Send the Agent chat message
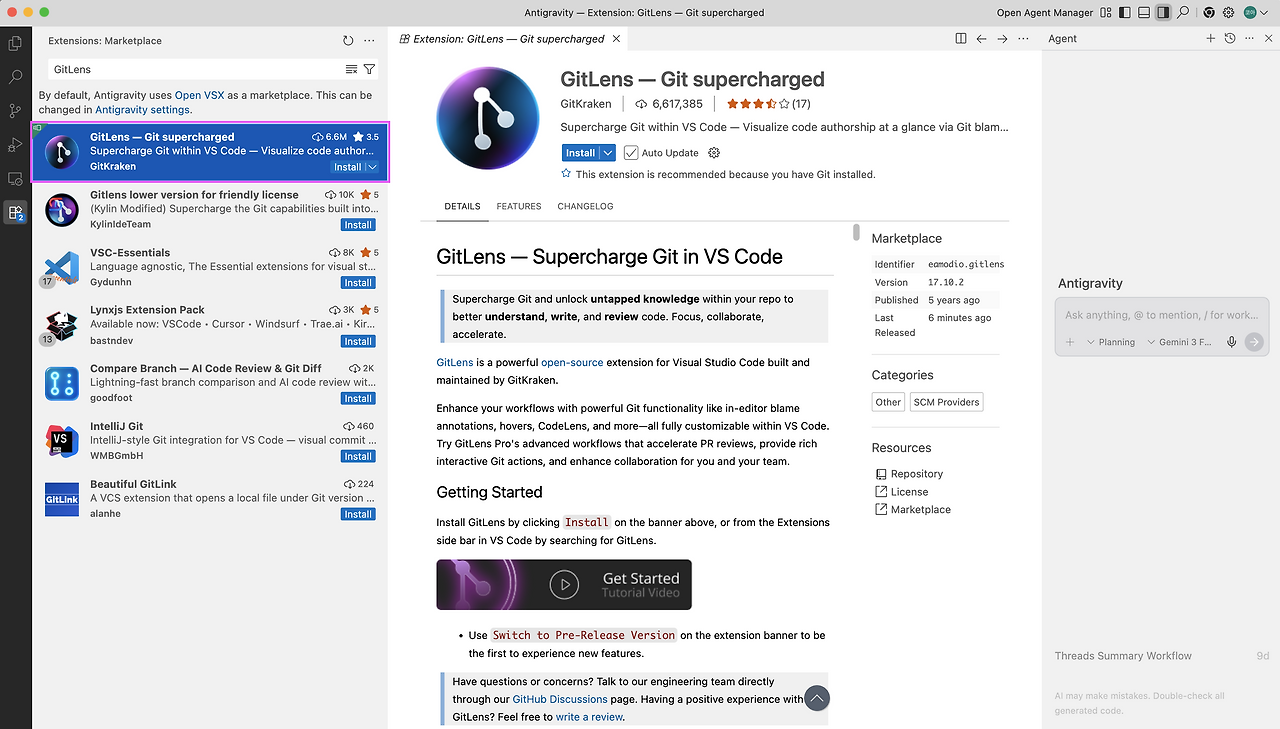Screen dimensions: 1280x729 coord(1254,342)
